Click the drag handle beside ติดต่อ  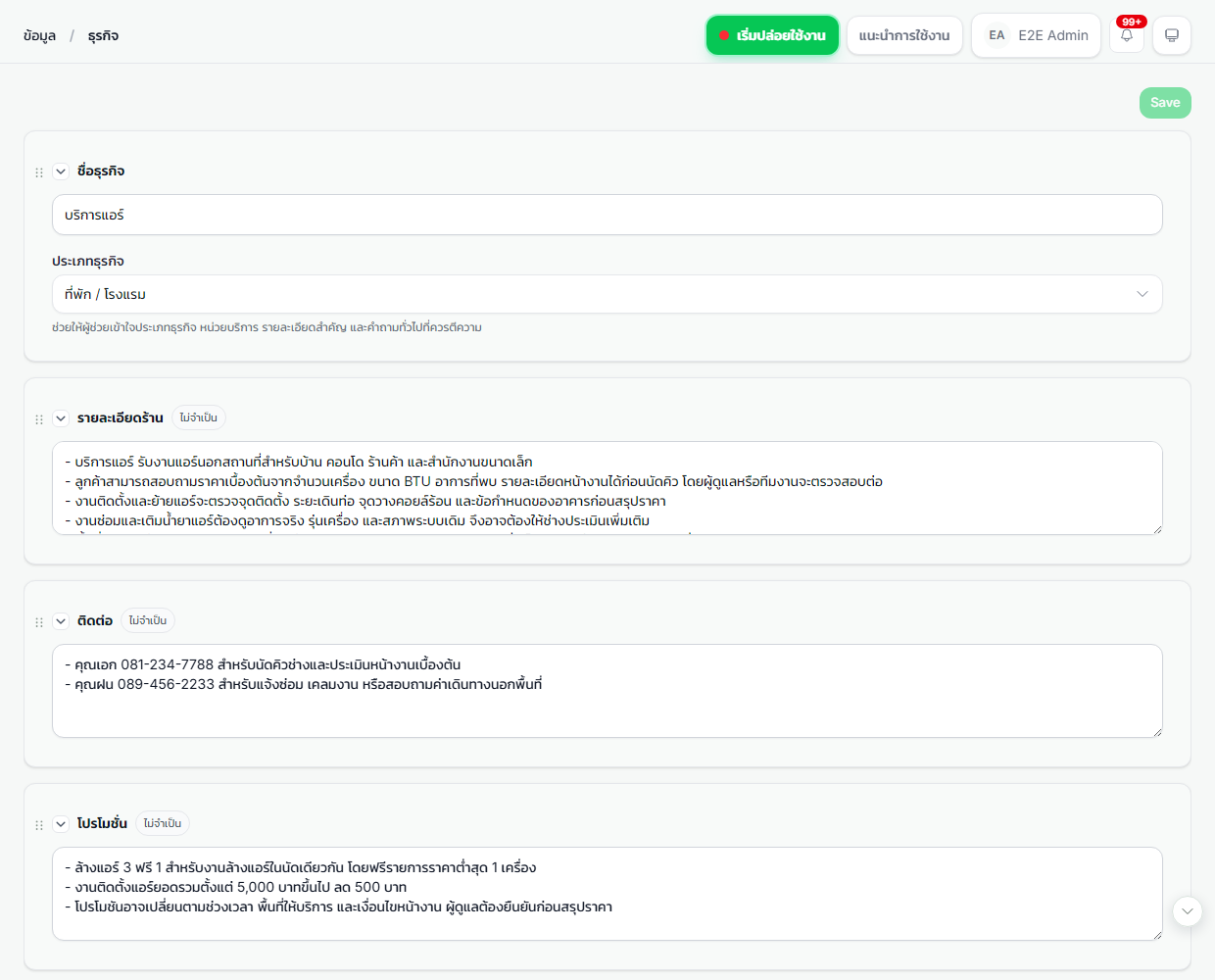click(39, 622)
